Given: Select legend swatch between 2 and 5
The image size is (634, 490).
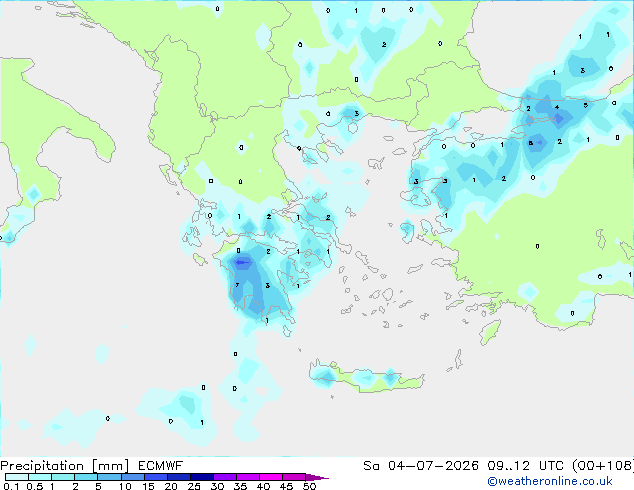Looking at the screenshot, I should click(x=86, y=477).
